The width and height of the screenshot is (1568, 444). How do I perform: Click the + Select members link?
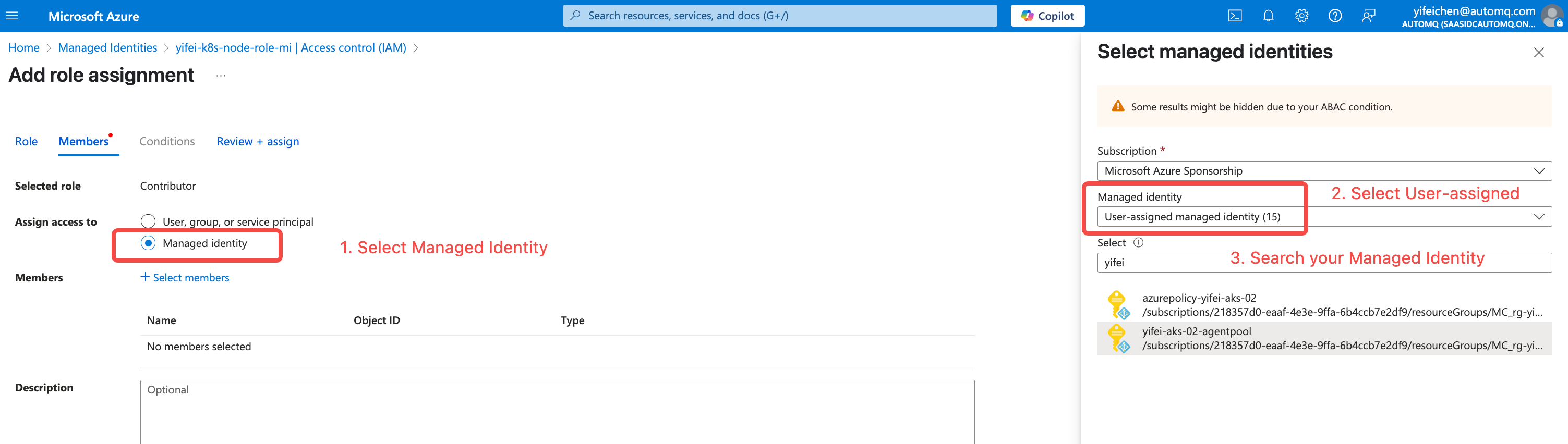(x=185, y=277)
